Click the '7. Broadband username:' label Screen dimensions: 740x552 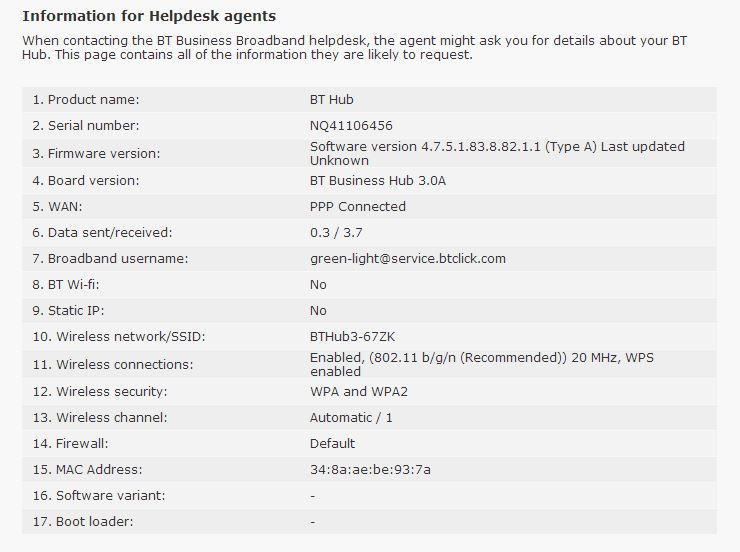[x=110, y=259]
